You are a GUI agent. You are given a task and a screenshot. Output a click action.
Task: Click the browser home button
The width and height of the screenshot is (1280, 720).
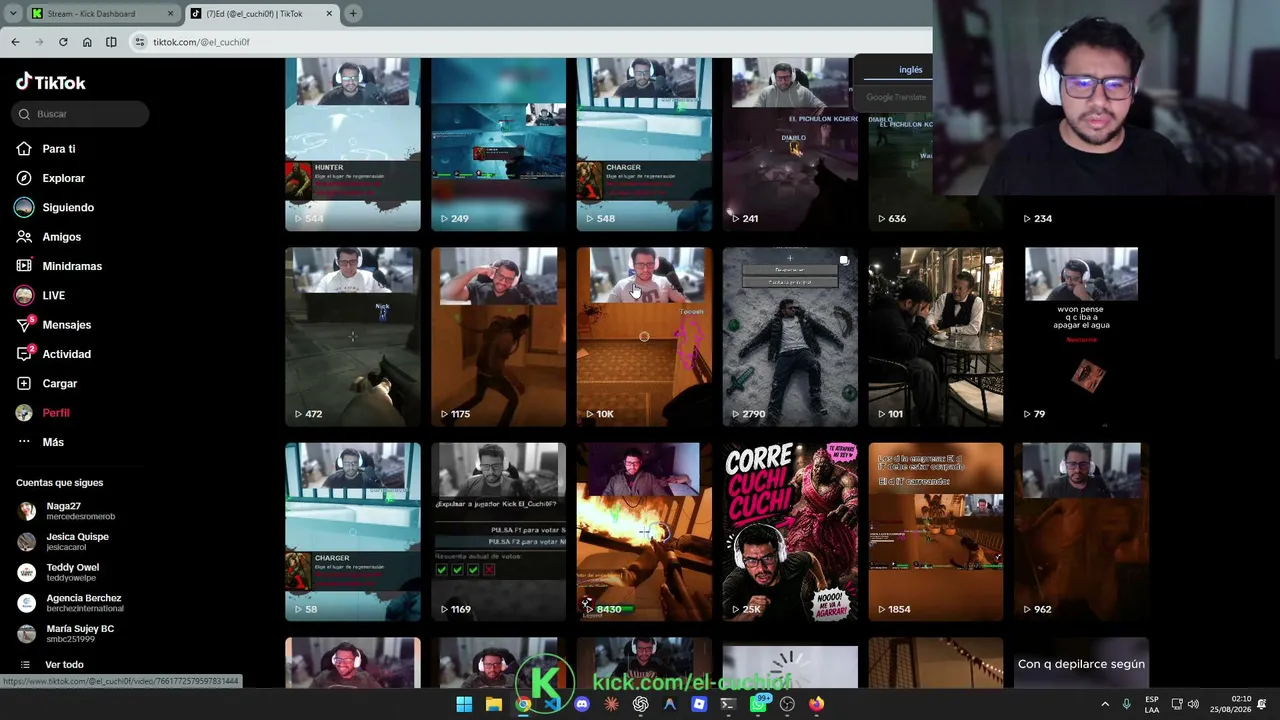[87, 42]
